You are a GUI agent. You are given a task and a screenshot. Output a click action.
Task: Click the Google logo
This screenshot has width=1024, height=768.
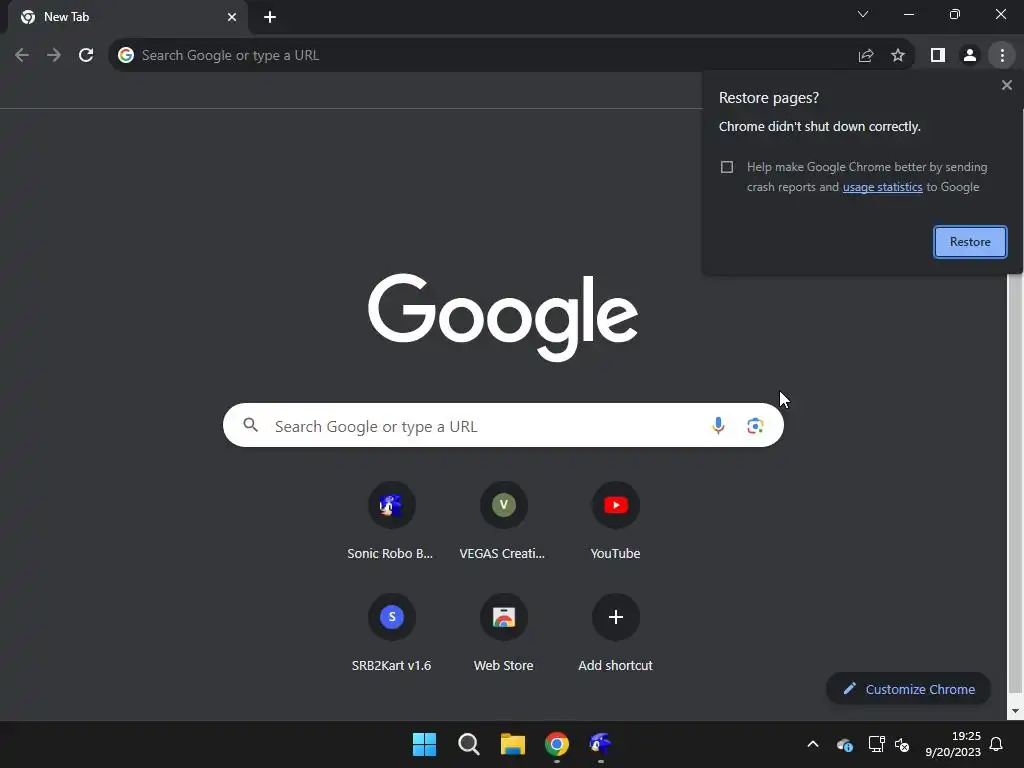coord(503,317)
